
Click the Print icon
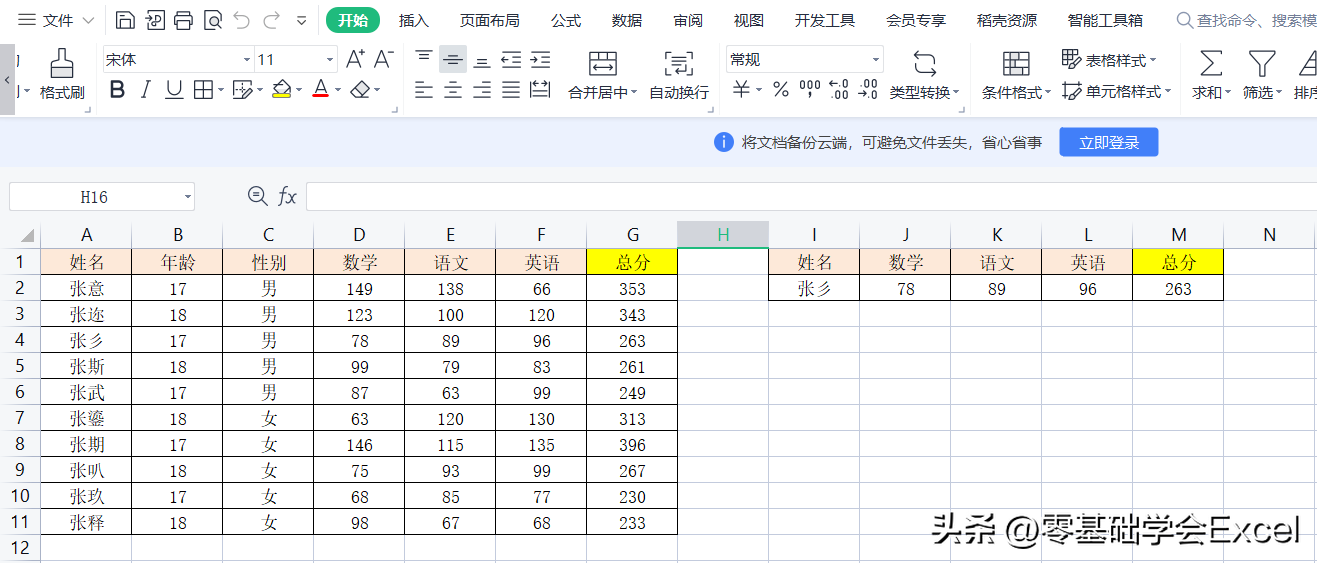[183, 20]
